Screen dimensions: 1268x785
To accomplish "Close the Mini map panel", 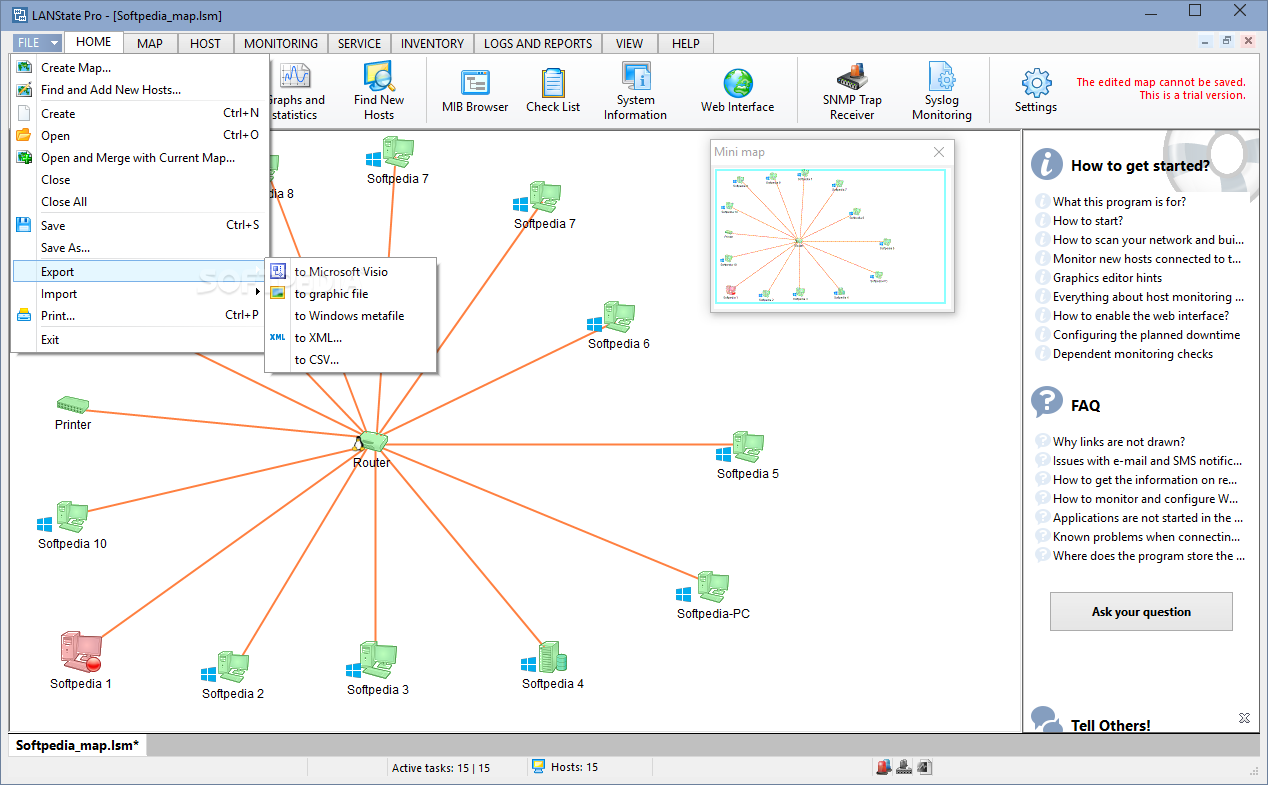I will pos(938,152).
